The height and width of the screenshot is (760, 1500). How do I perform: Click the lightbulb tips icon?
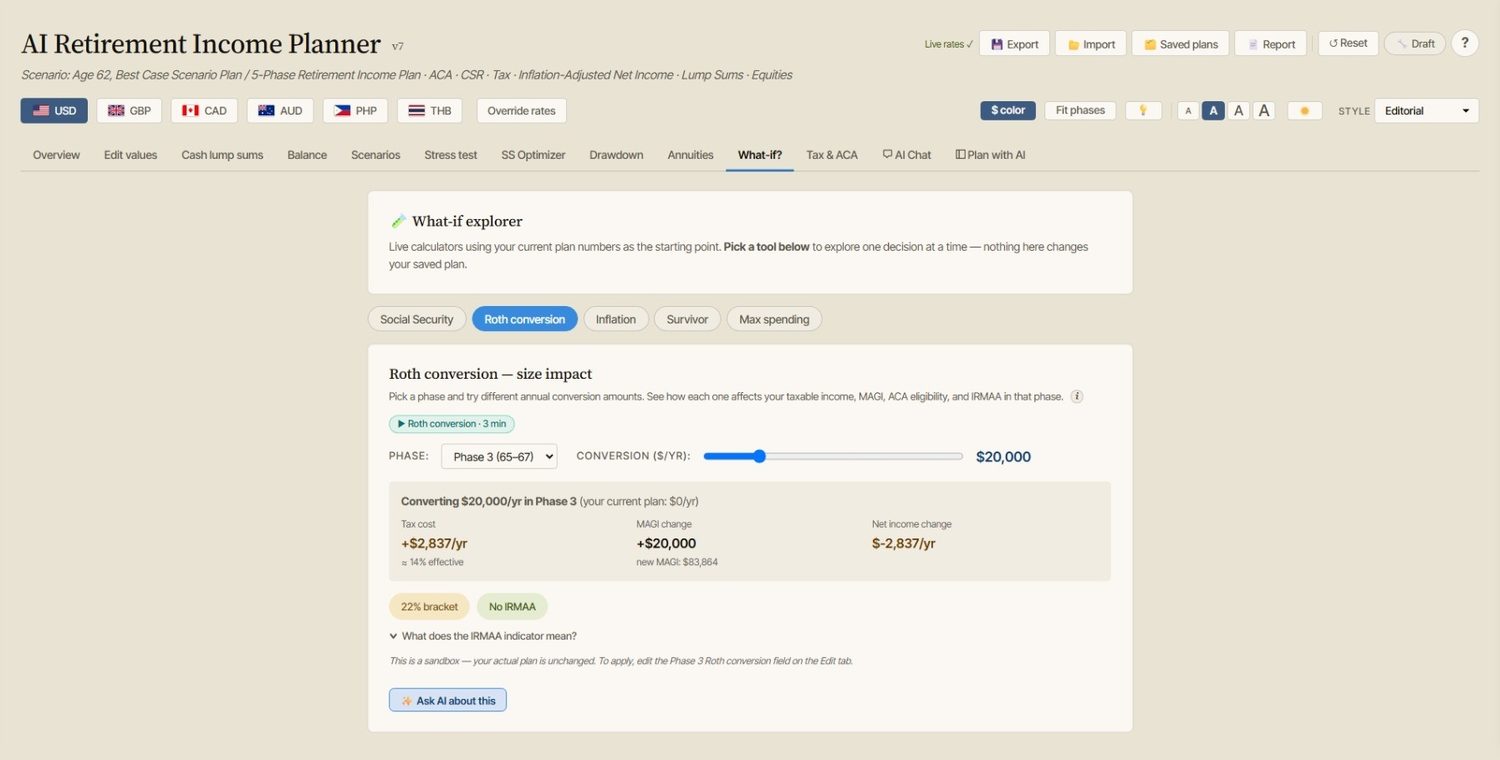tap(1143, 110)
